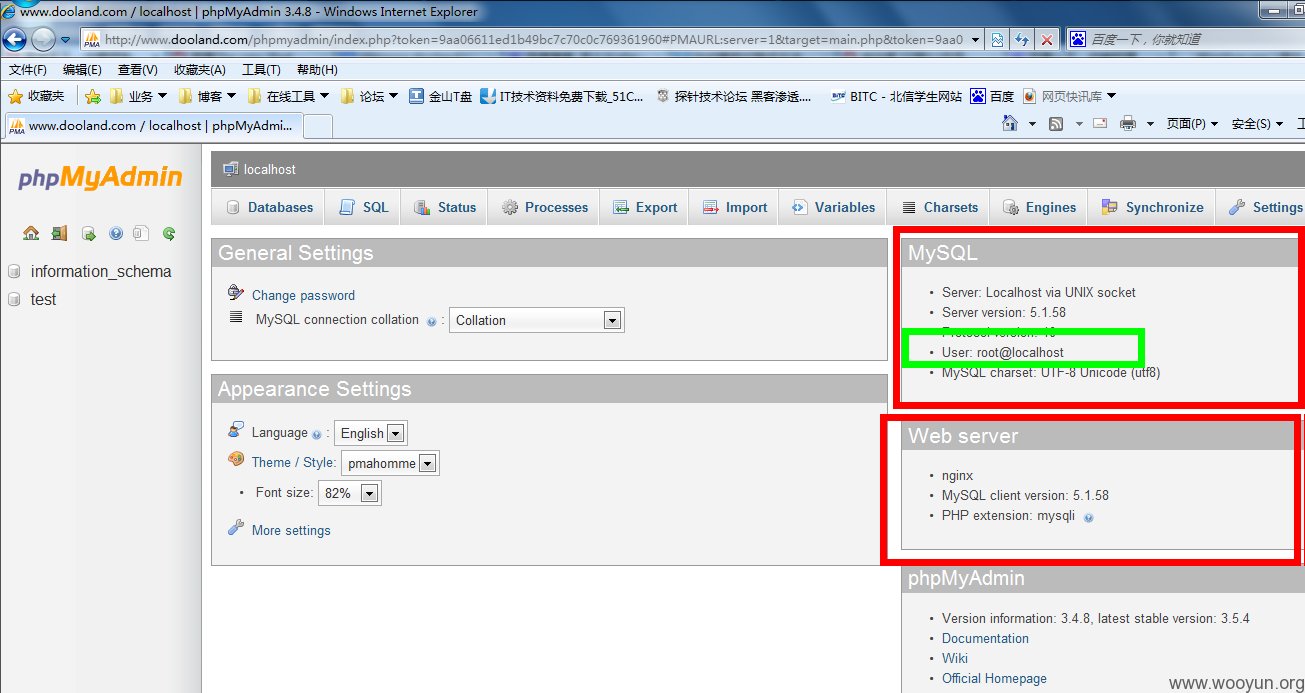The image size is (1305, 693).
Task: Open the SQL tab
Action: click(x=364, y=207)
